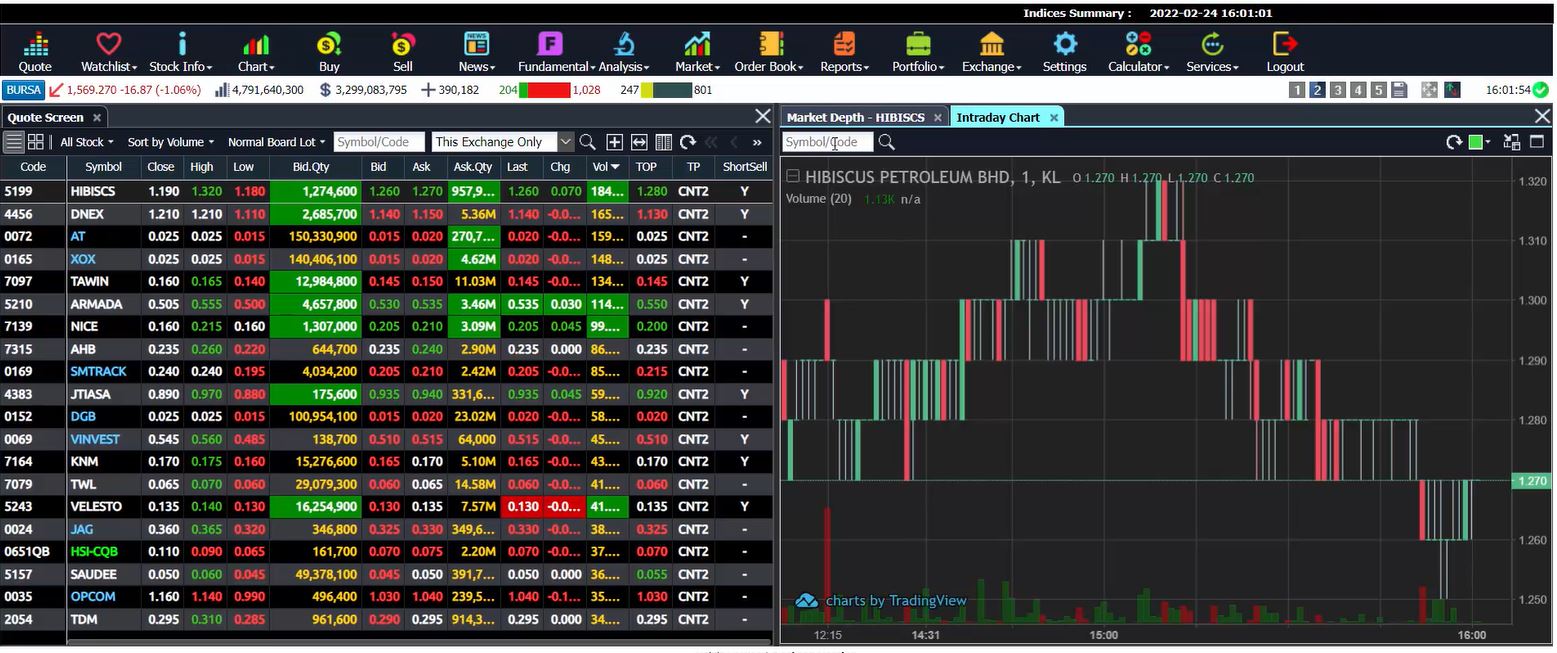
Task: Click the search magnifier in Intraday Chart panel
Action: click(886, 142)
